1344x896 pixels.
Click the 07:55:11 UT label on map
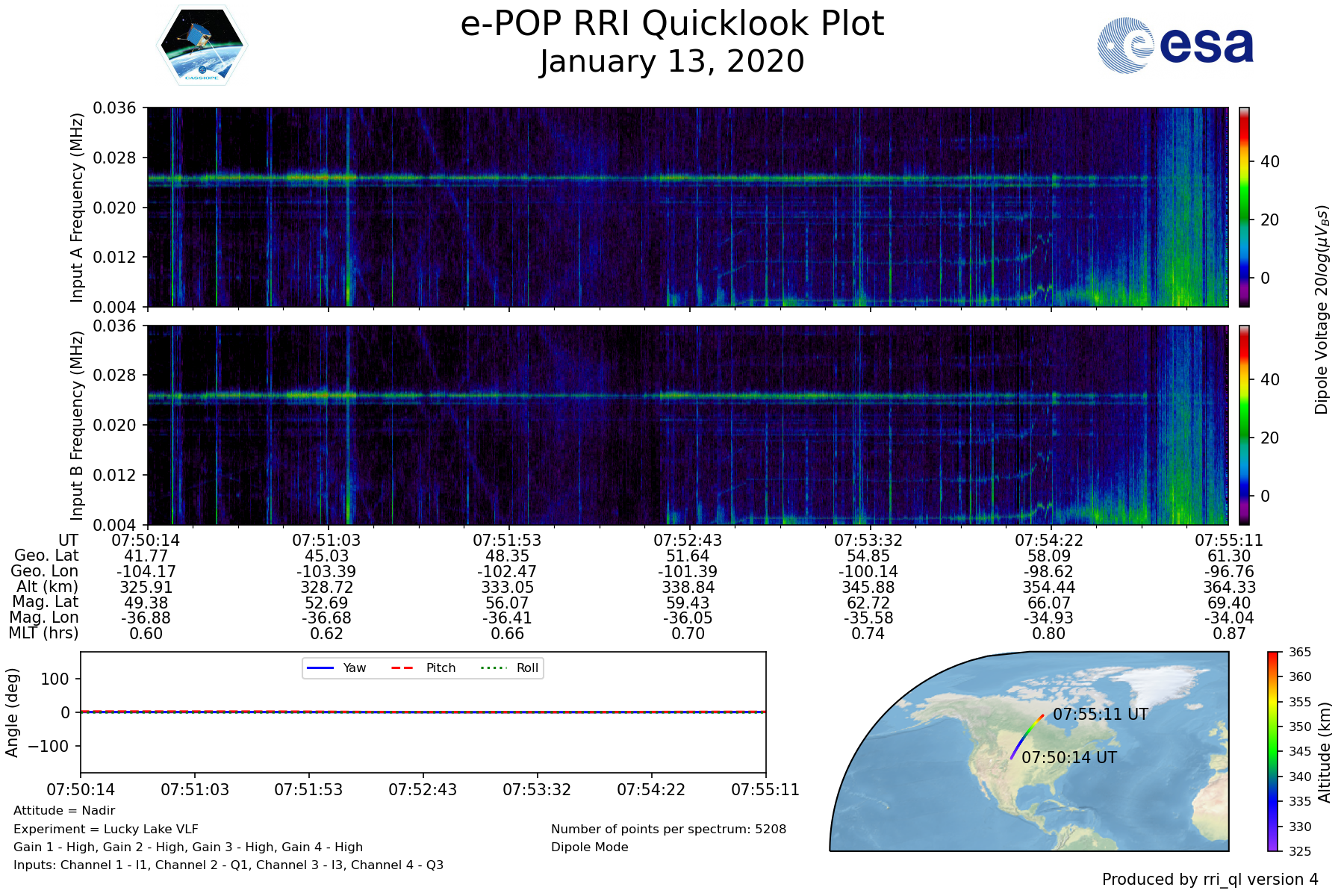pyautogui.click(x=1100, y=715)
